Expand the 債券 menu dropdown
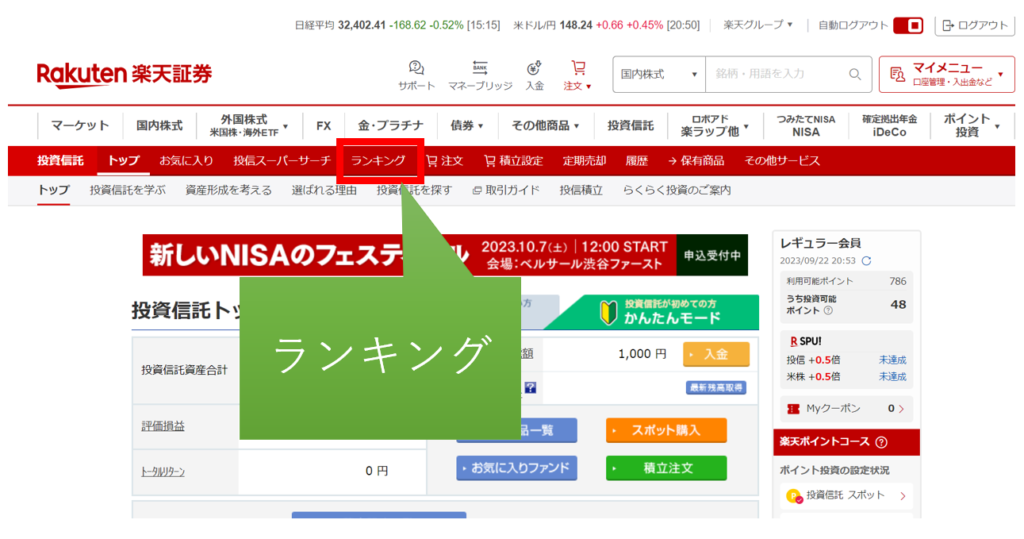Screen dimensions: 1024x539 [466, 125]
